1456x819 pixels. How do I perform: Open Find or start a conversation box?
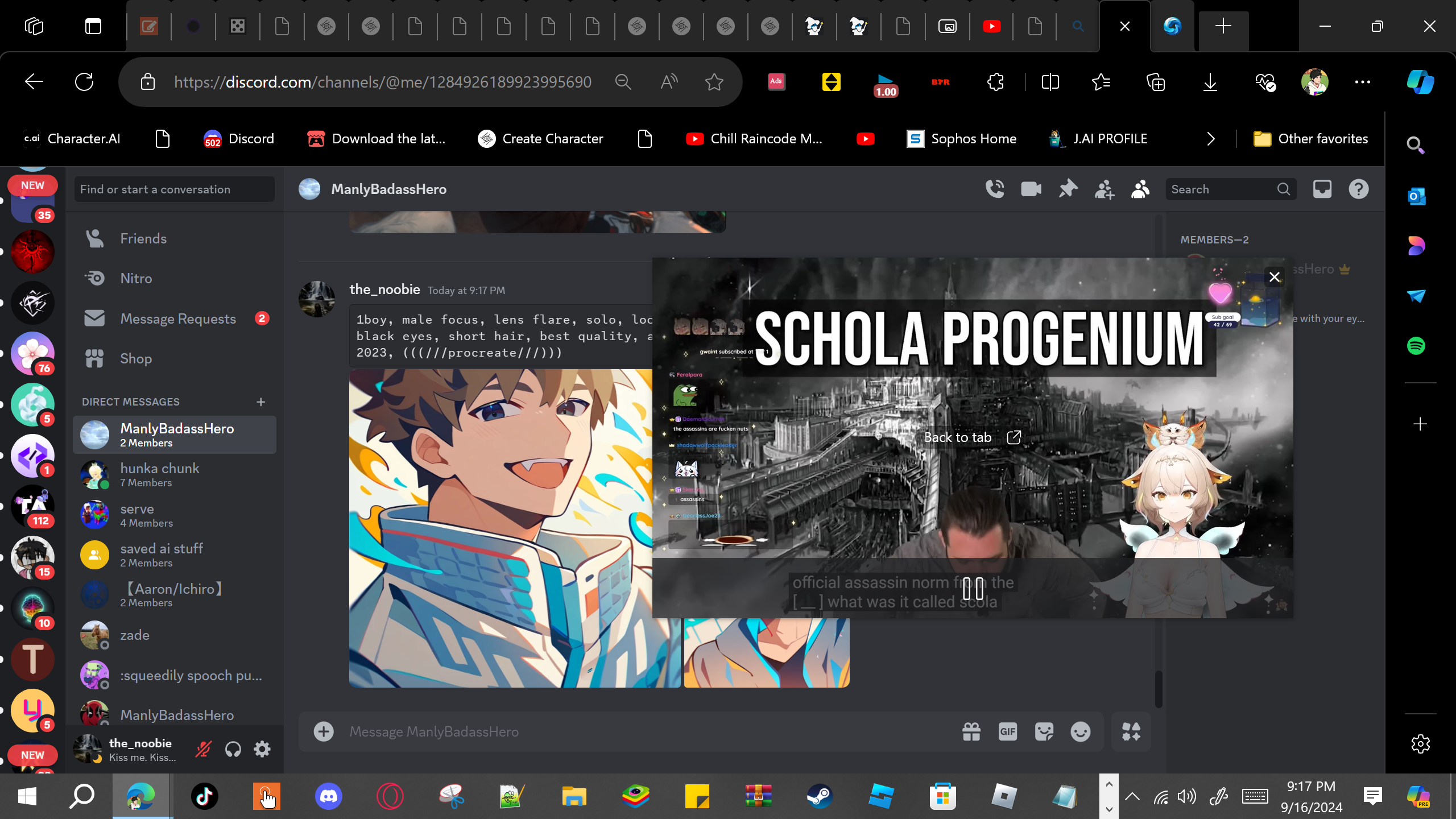pyautogui.click(x=174, y=189)
